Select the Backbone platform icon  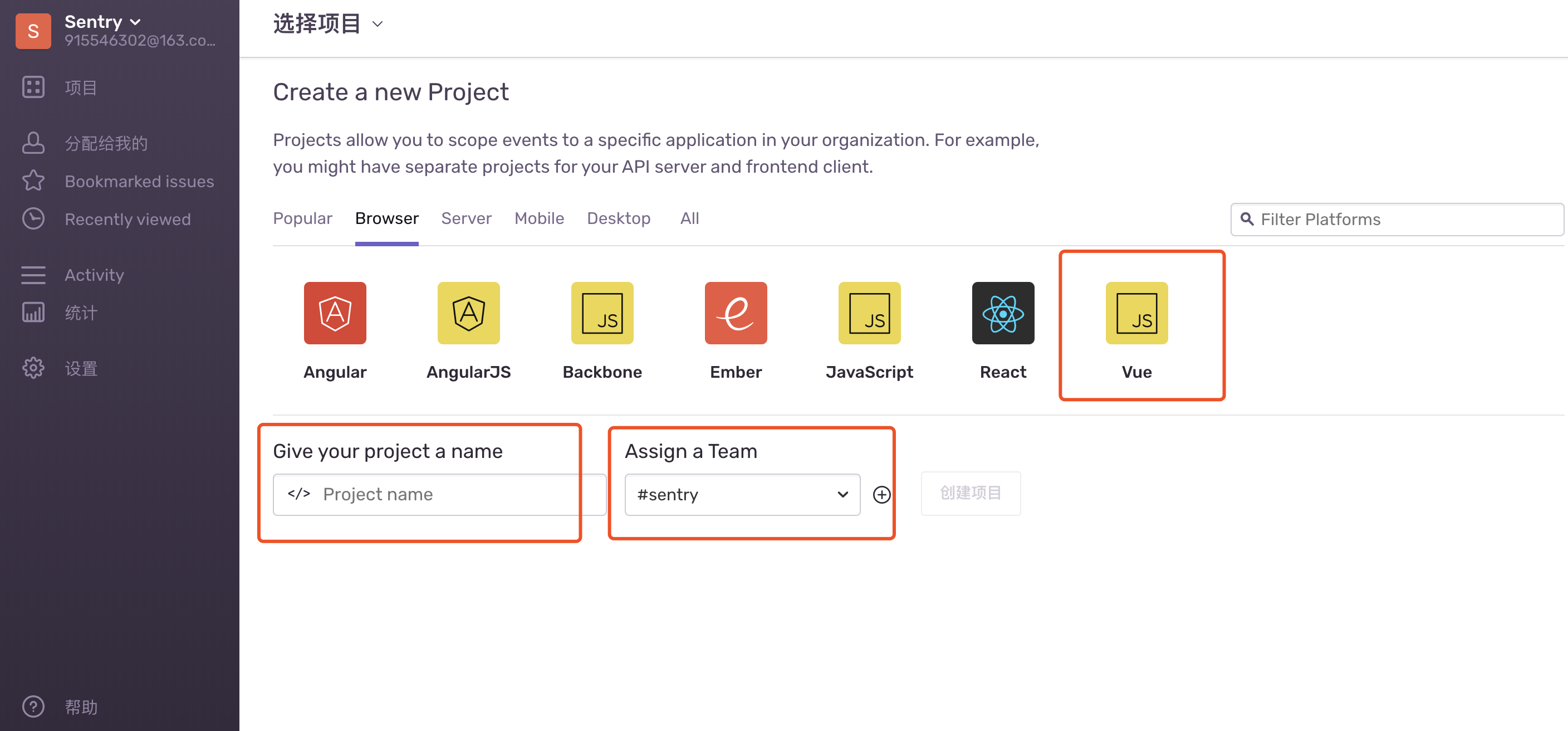[x=602, y=313]
